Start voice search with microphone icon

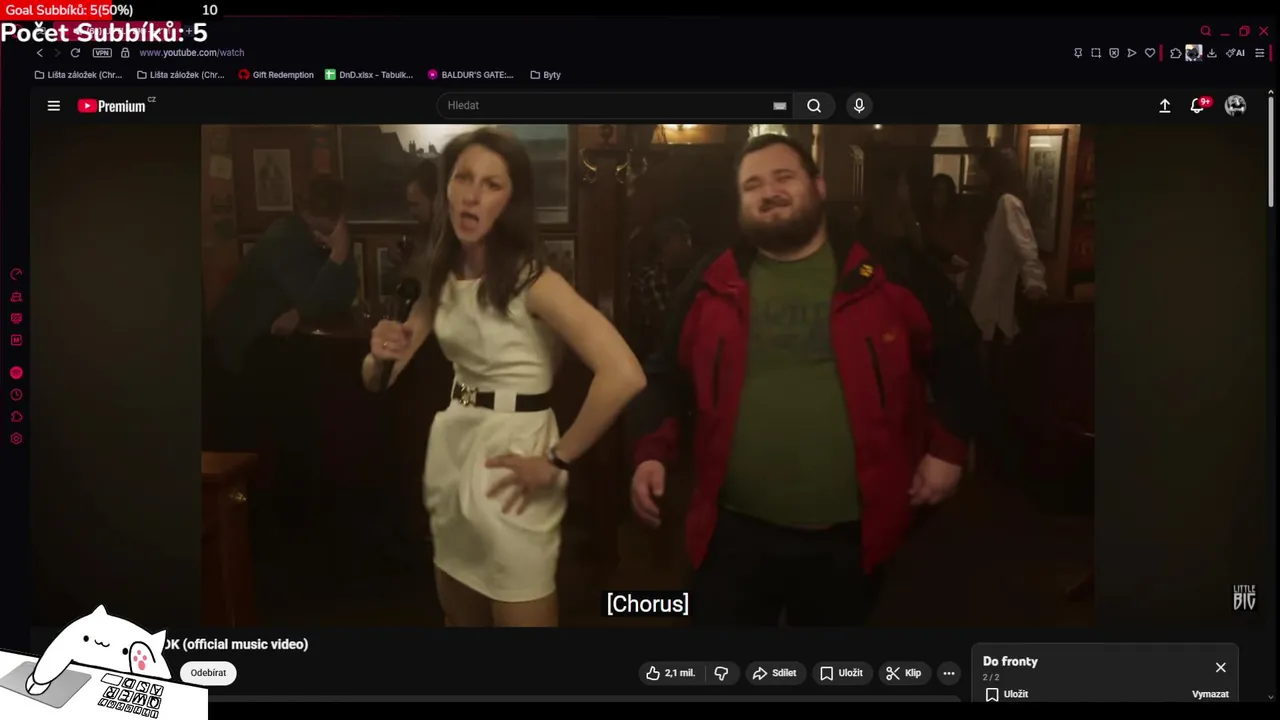tap(859, 105)
